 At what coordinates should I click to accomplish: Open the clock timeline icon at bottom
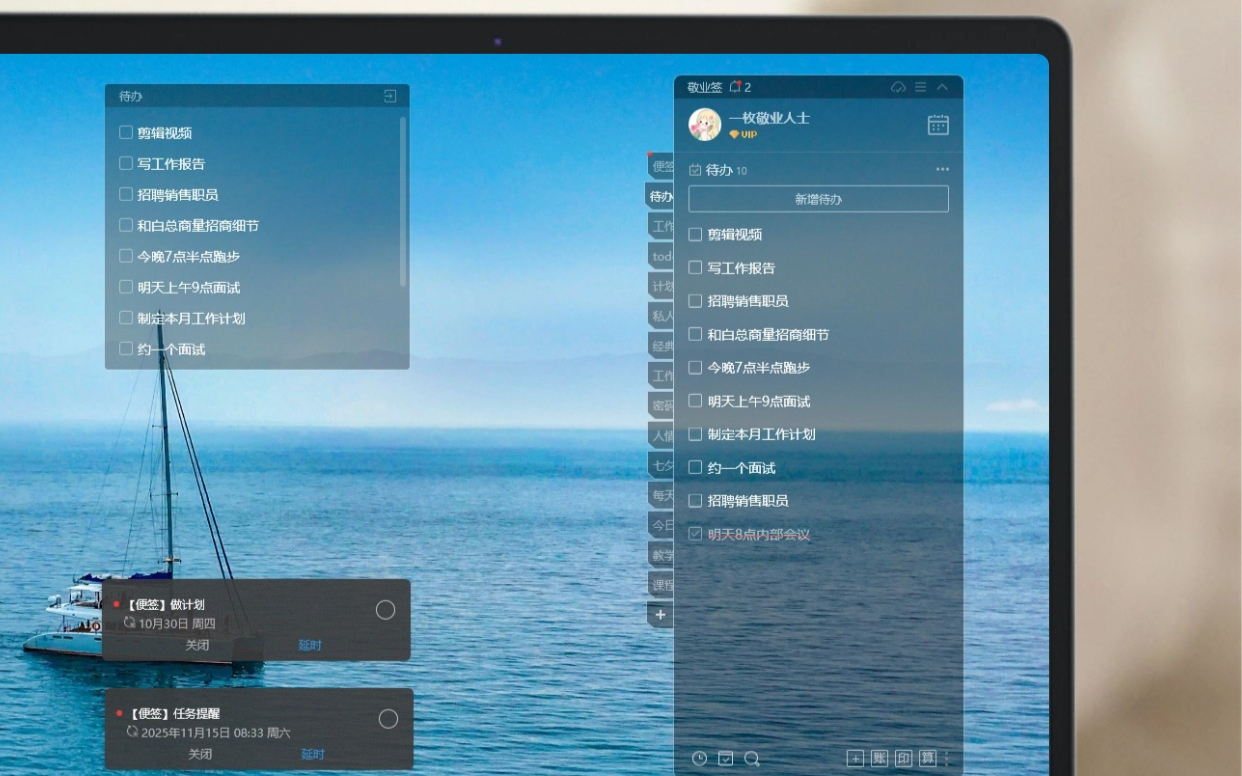[699, 758]
